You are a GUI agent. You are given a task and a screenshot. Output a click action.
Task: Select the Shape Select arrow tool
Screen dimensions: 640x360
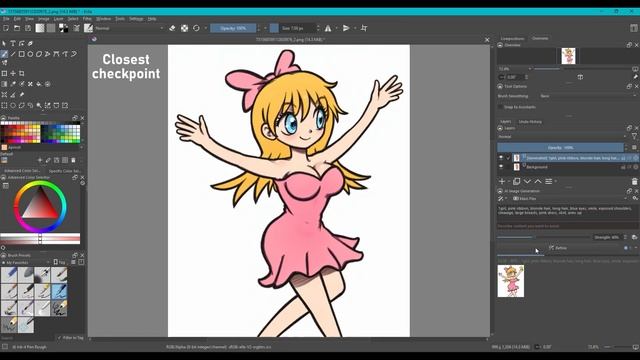4,43
